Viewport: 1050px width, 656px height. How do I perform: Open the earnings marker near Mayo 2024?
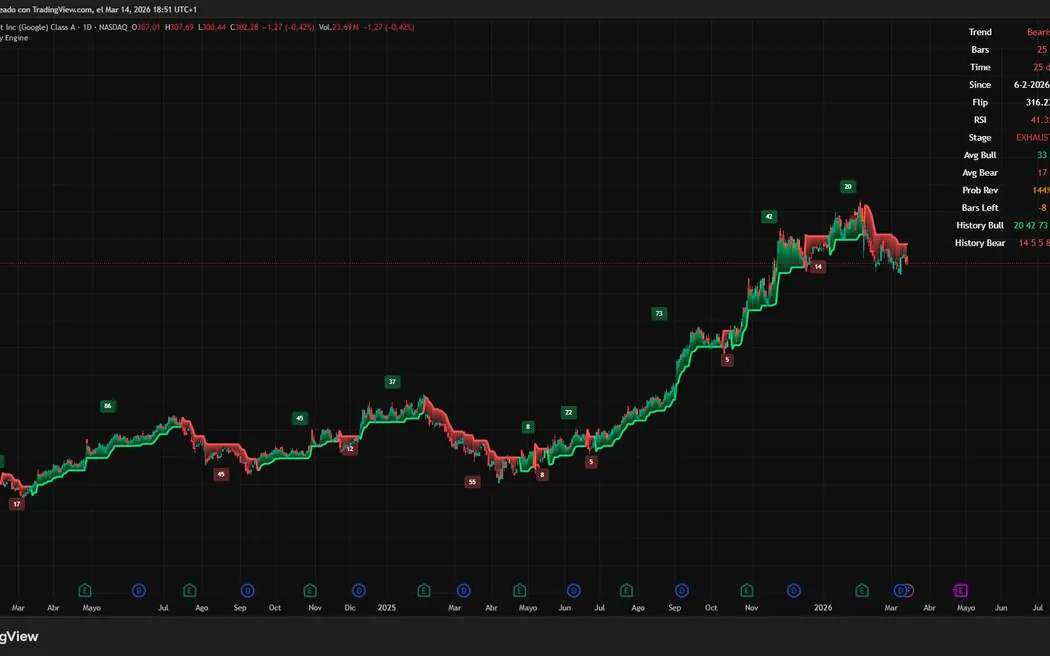[x=84, y=590]
